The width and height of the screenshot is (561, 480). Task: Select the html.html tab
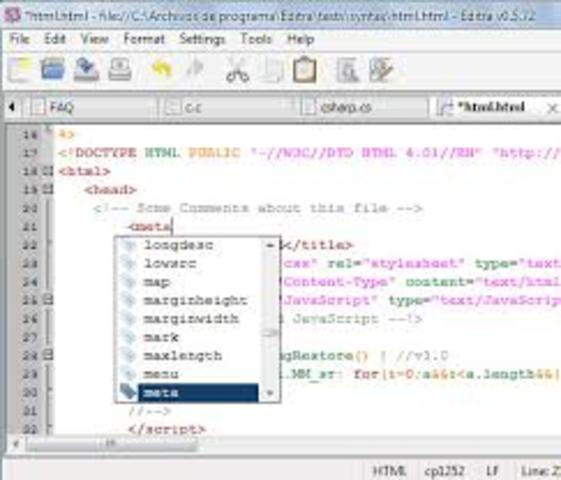point(490,107)
